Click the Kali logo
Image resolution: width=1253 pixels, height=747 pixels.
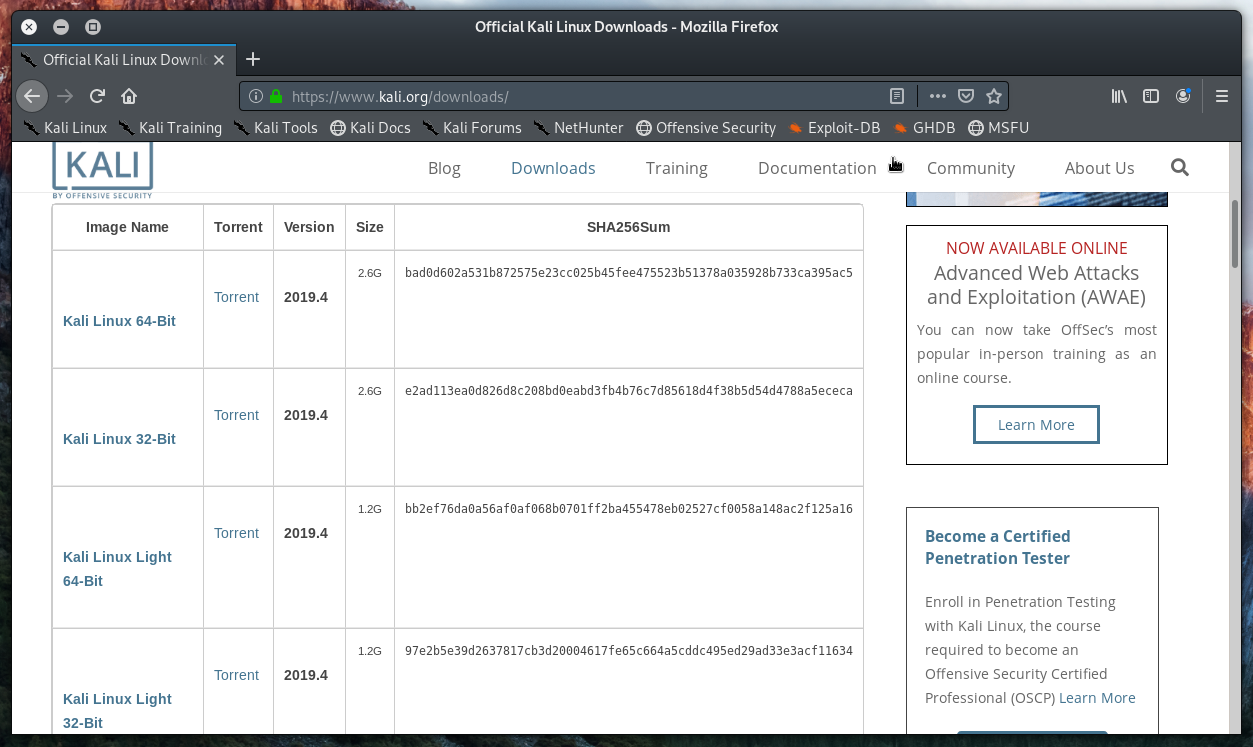pyautogui.click(x=103, y=169)
